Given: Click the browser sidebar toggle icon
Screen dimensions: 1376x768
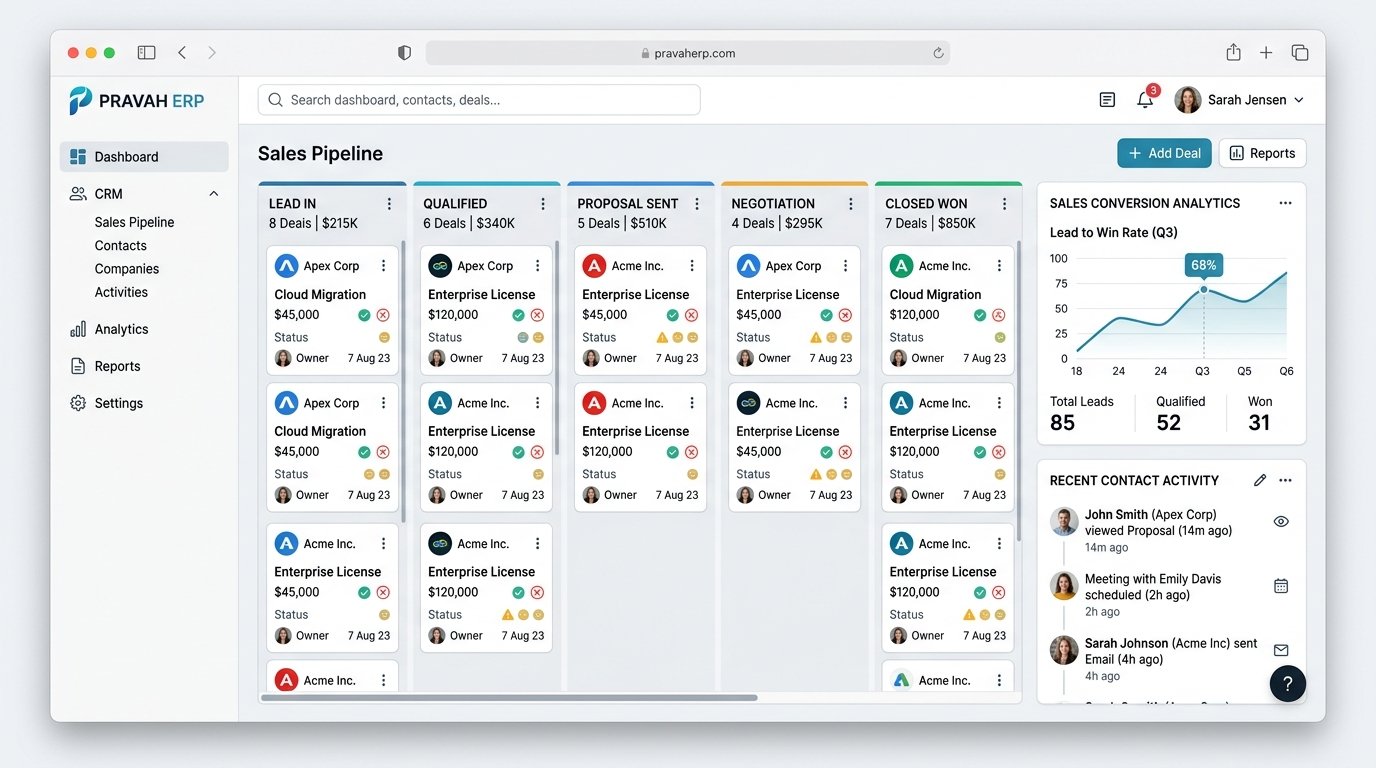Looking at the screenshot, I should point(146,53).
